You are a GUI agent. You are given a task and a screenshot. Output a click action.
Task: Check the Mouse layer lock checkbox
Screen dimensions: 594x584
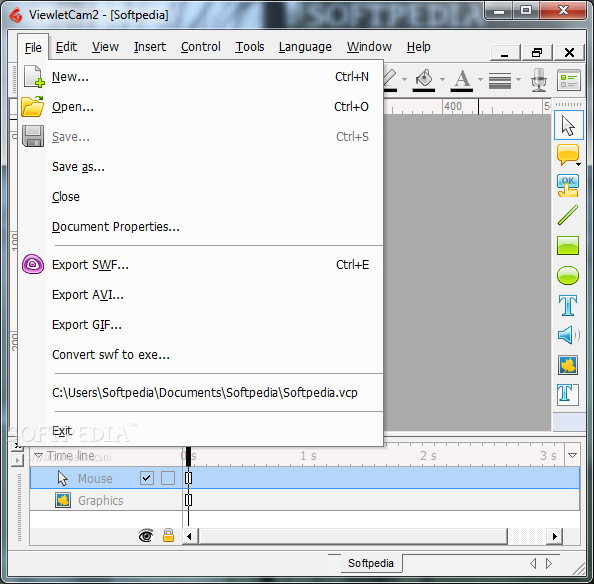point(168,478)
